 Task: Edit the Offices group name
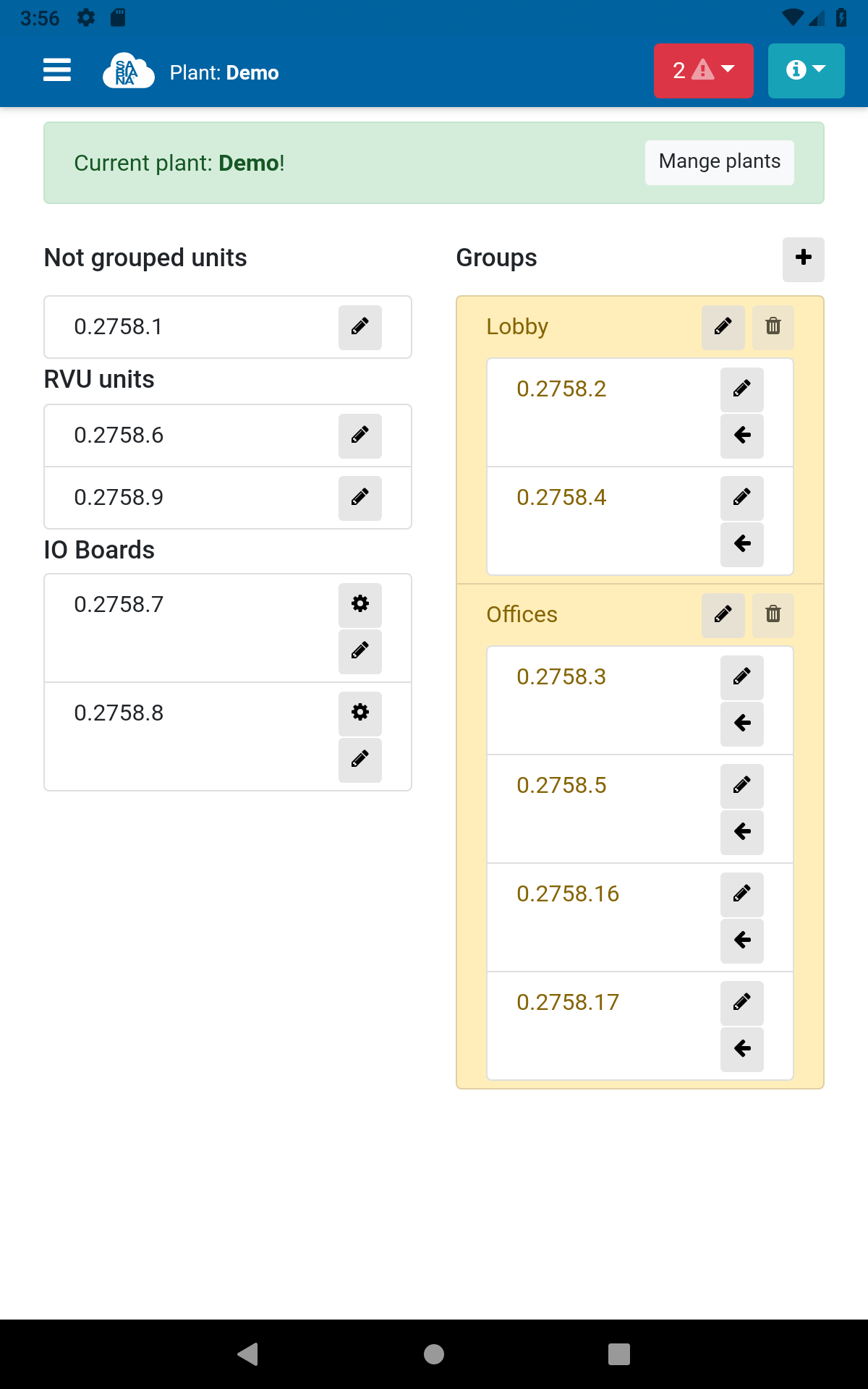[x=723, y=615]
